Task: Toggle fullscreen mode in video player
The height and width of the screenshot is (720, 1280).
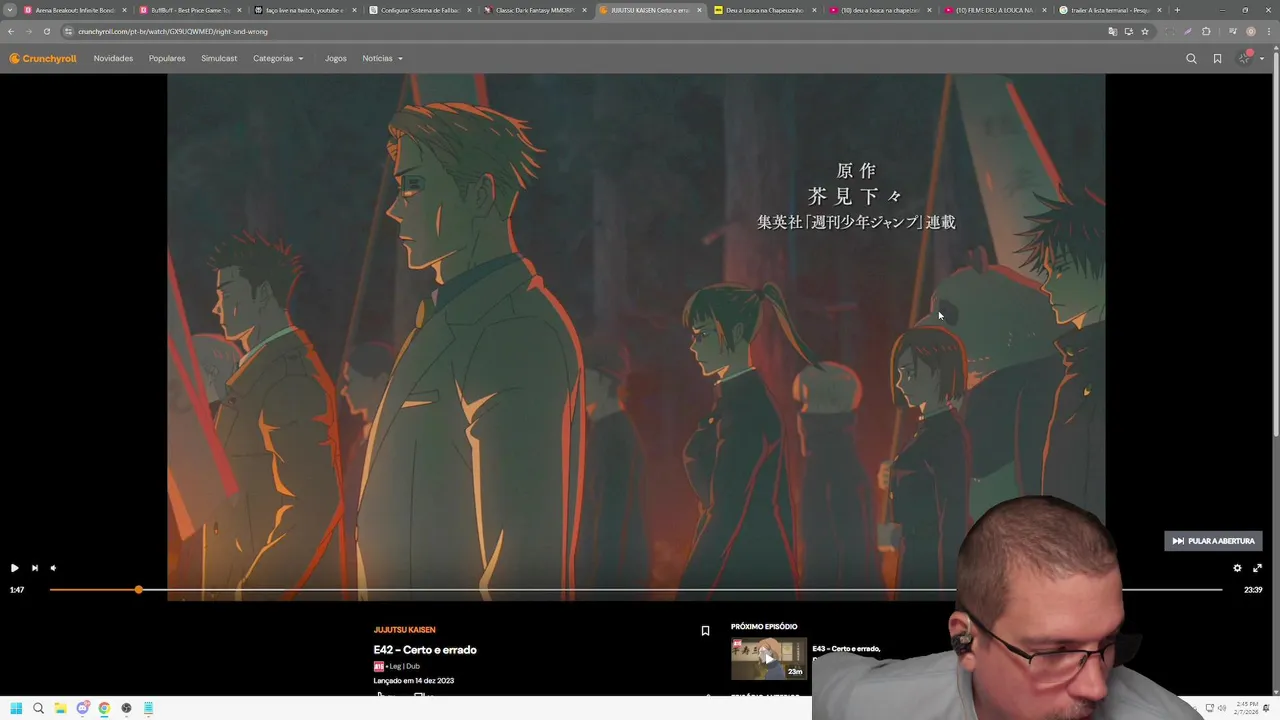Action: pyautogui.click(x=1257, y=568)
